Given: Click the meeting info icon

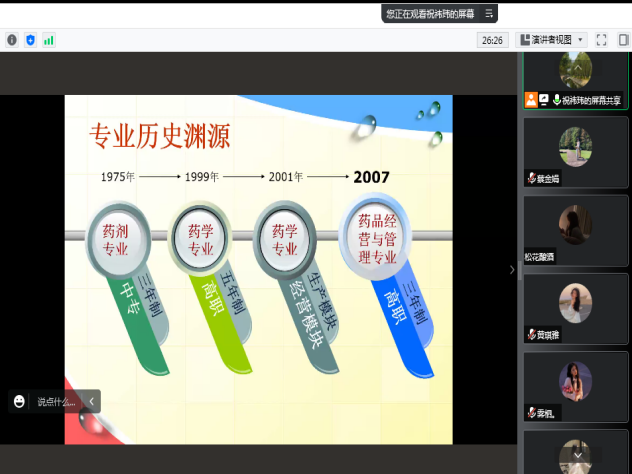Looking at the screenshot, I should [x=12, y=40].
